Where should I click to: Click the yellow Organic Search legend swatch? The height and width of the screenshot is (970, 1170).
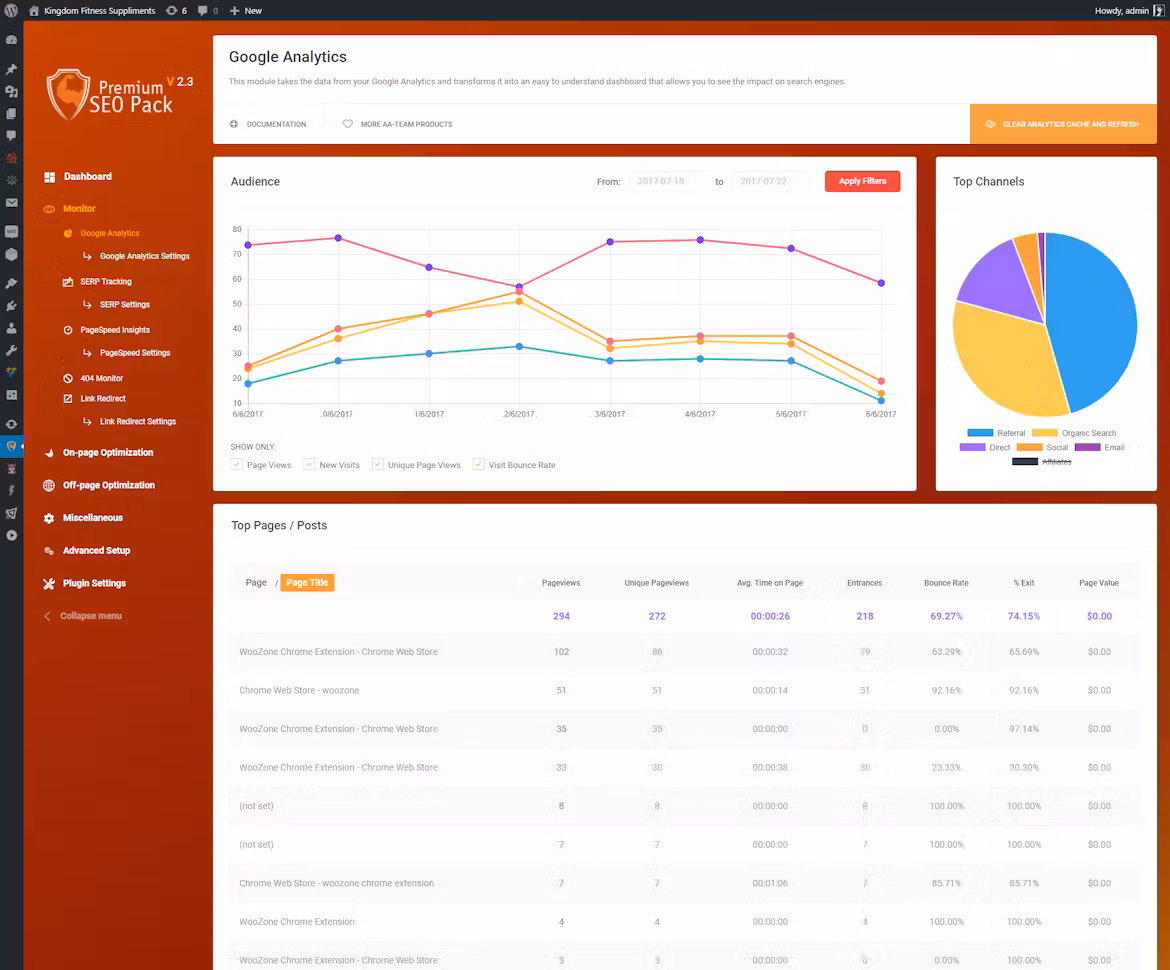tap(1045, 433)
